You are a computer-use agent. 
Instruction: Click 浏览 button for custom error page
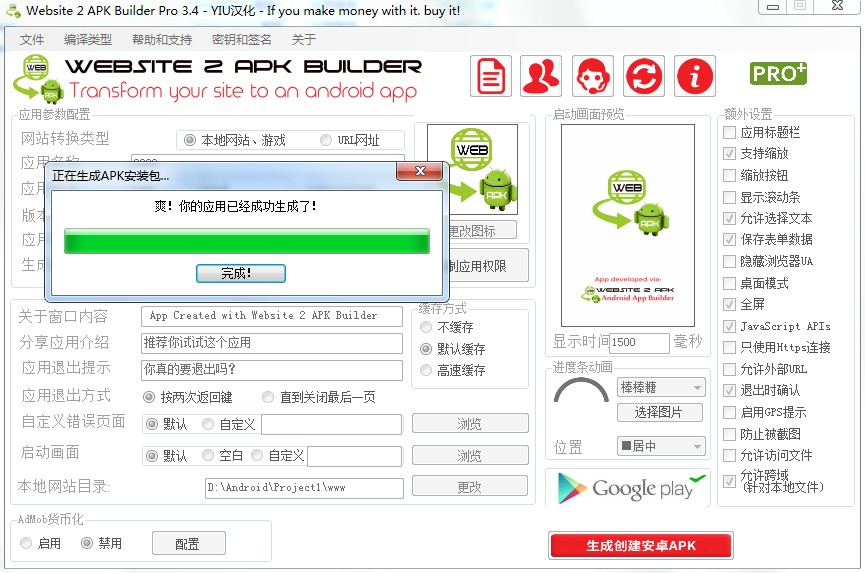pyautogui.click(x=469, y=424)
